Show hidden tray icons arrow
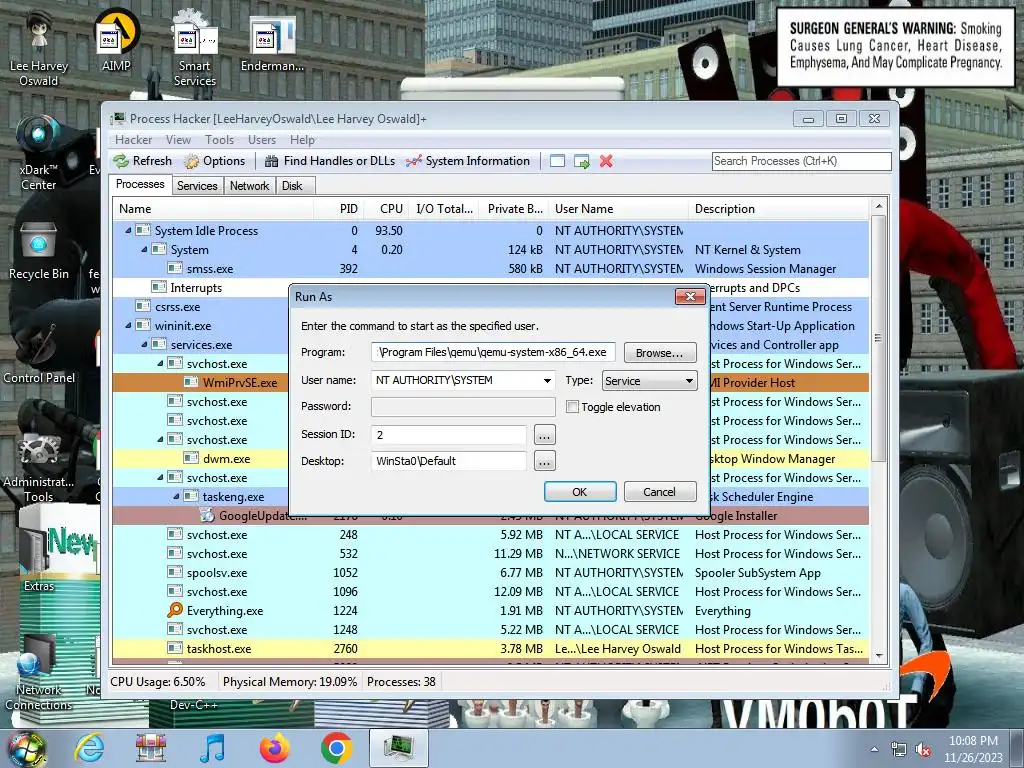Image resolution: width=1024 pixels, height=768 pixels. pos(874,749)
